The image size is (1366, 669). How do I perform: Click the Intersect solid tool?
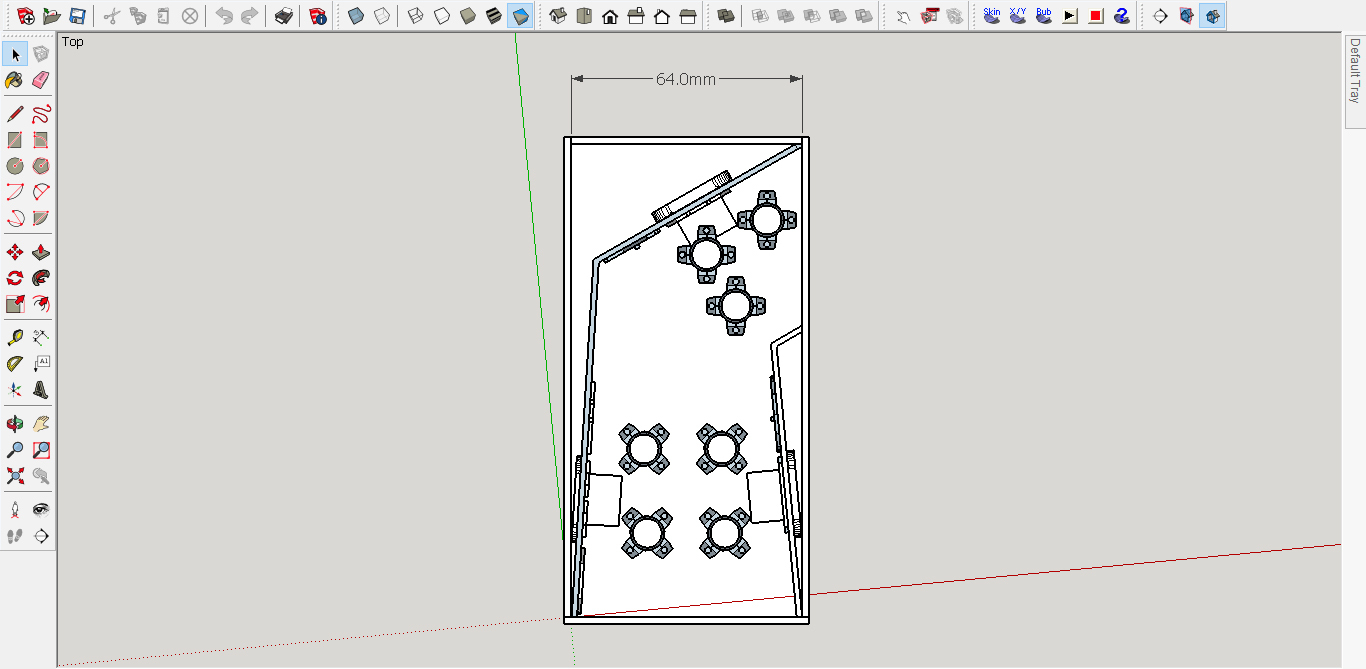760,16
